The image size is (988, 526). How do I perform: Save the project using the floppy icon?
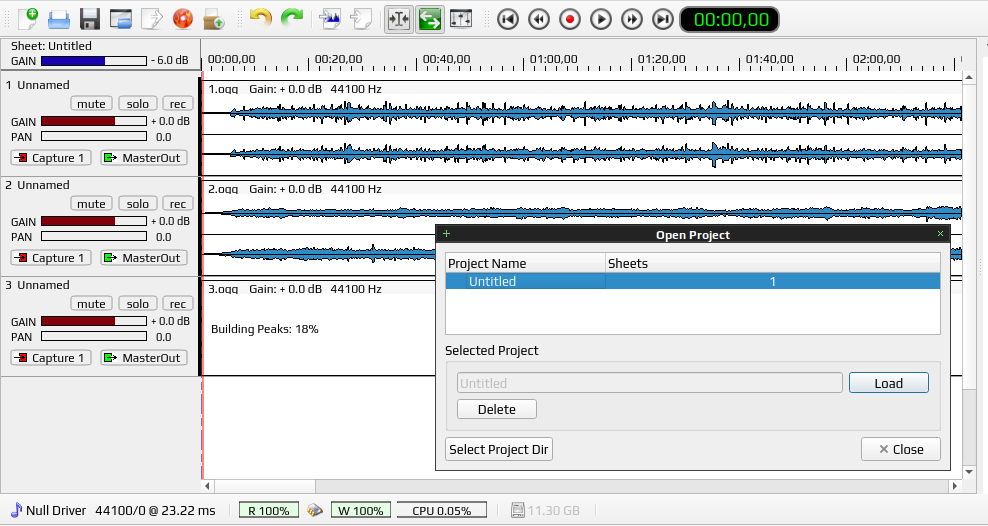click(x=90, y=19)
